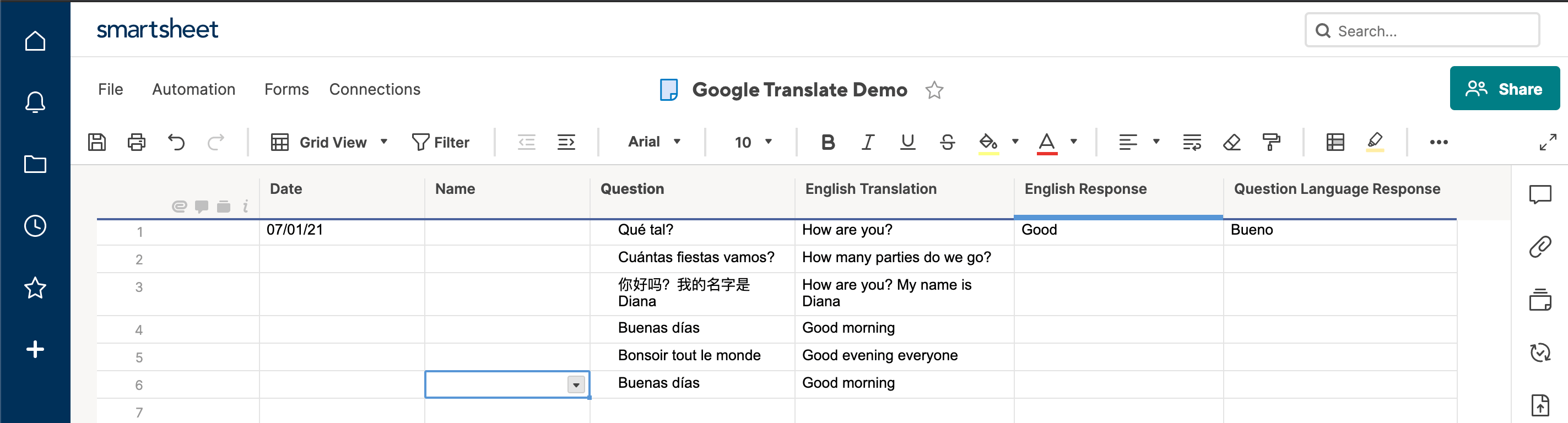This screenshot has height=423, width=1568.
Task: Open Update requests icon on right rail
Action: coord(1540,352)
